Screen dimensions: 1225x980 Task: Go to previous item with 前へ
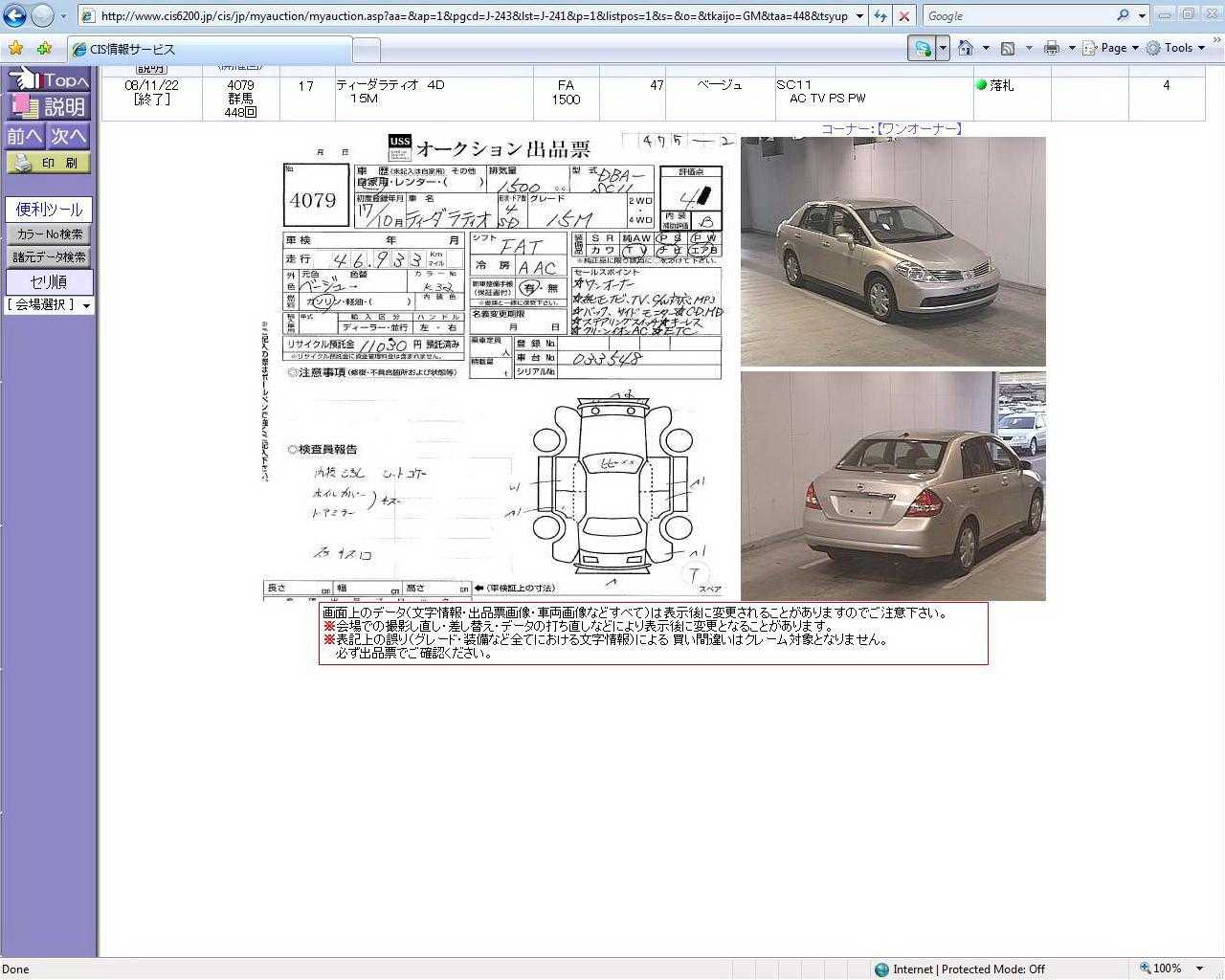coord(25,136)
